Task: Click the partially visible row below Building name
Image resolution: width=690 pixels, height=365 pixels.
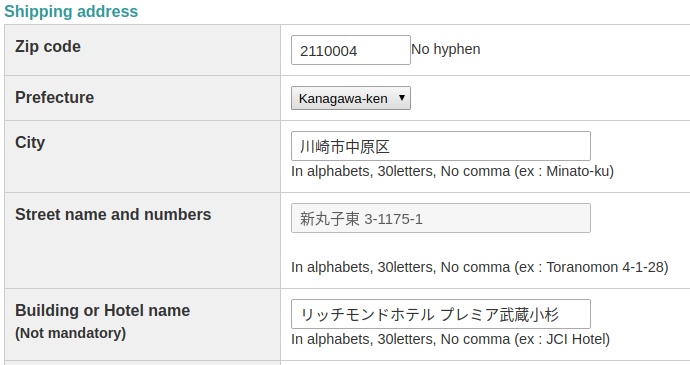Action: pos(347,363)
